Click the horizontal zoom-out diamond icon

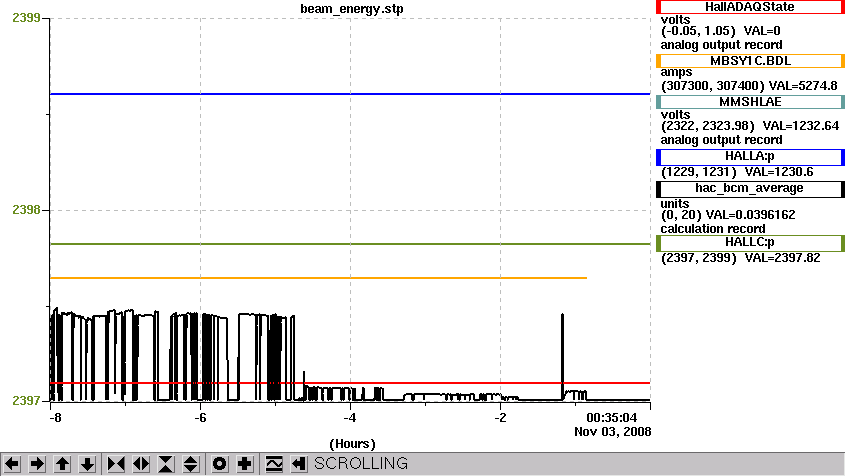[141, 464]
